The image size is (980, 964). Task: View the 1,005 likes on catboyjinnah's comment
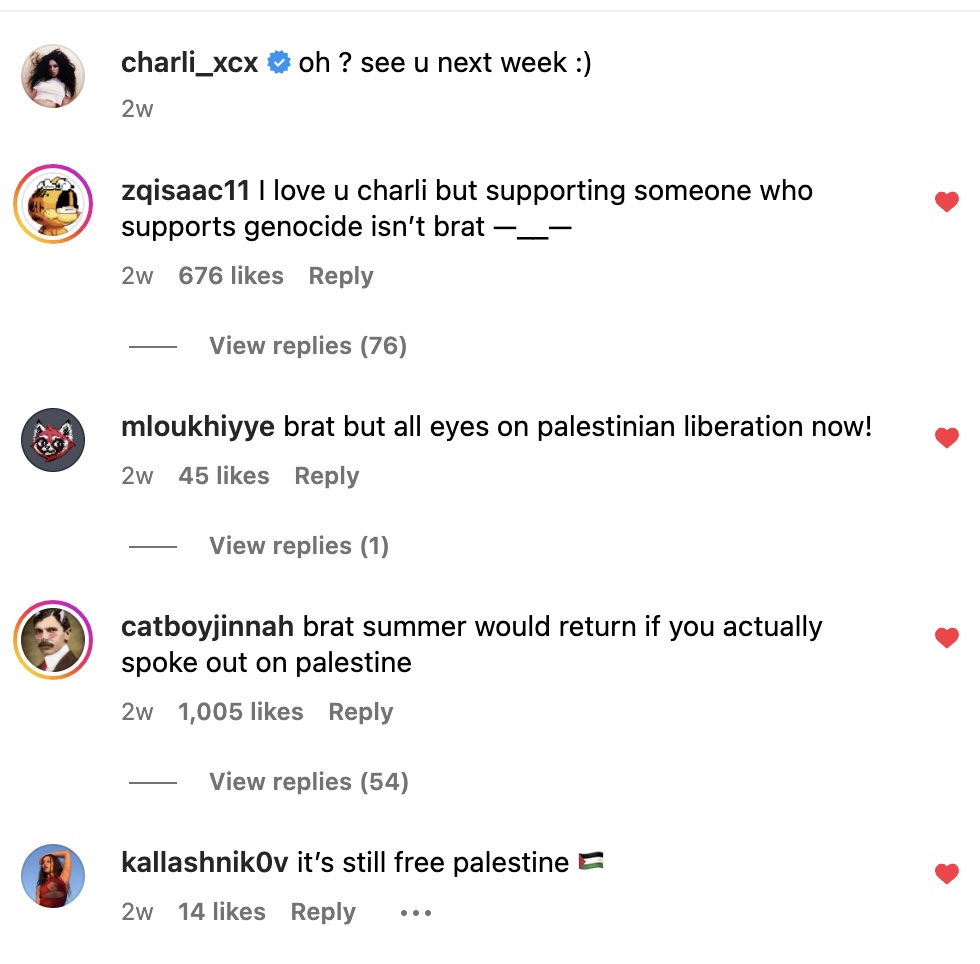coord(240,712)
